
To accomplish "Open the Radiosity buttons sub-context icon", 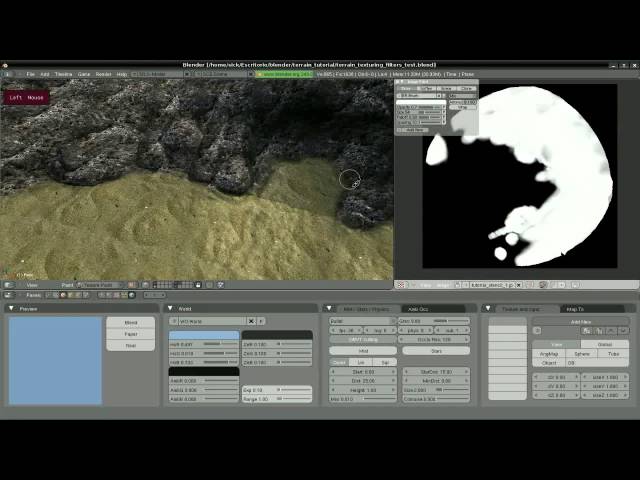I will point(124,295).
